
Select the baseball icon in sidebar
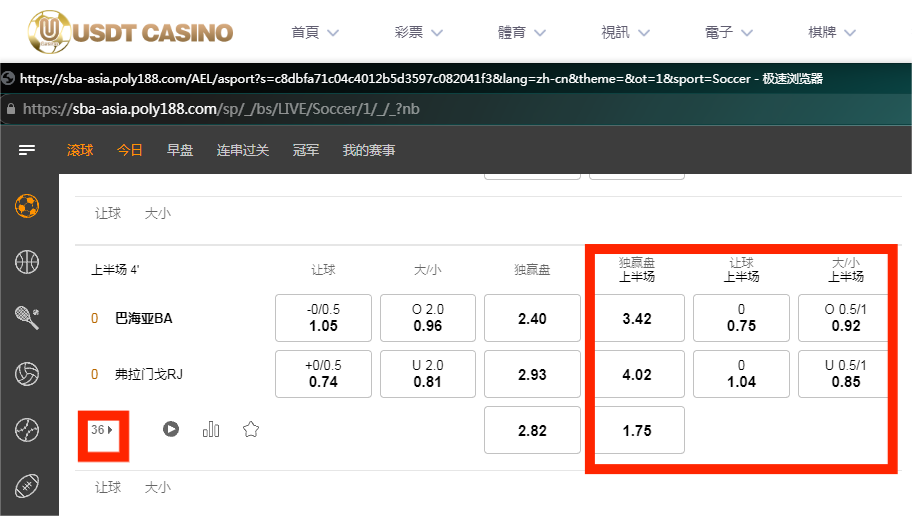(27, 430)
